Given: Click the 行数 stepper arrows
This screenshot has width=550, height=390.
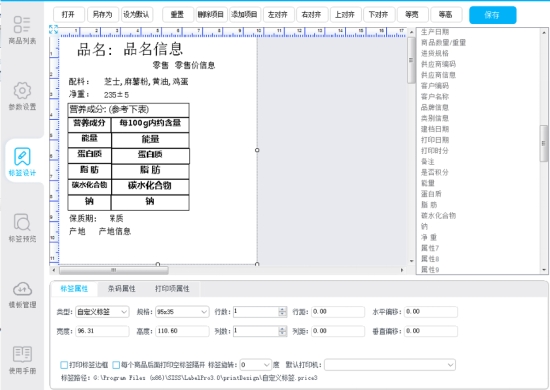Looking at the screenshot, I should [x=282, y=311].
